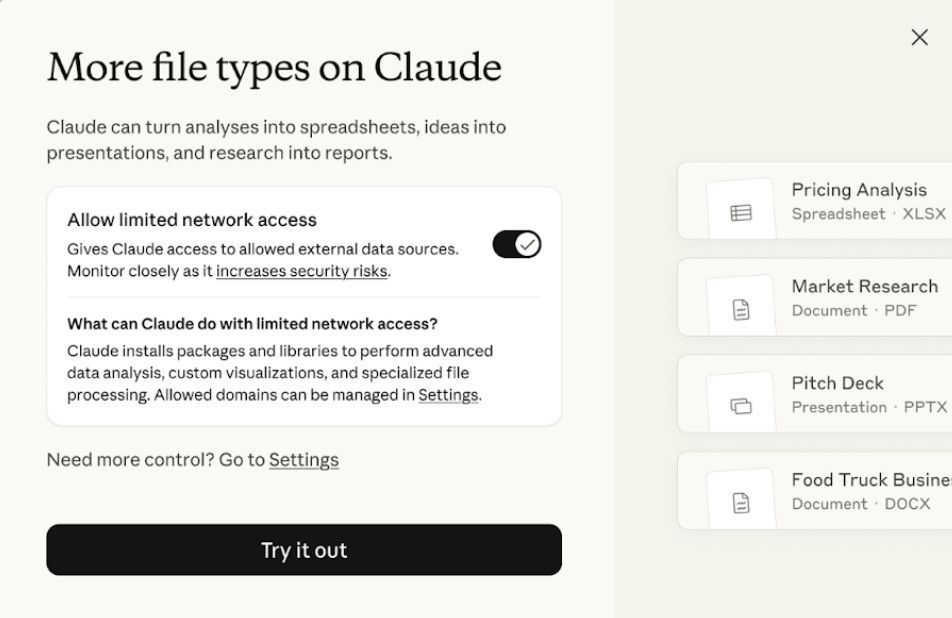This screenshot has width=952, height=618.
Task: Select the Pricing Analysis title
Action: pyautogui.click(x=858, y=190)
